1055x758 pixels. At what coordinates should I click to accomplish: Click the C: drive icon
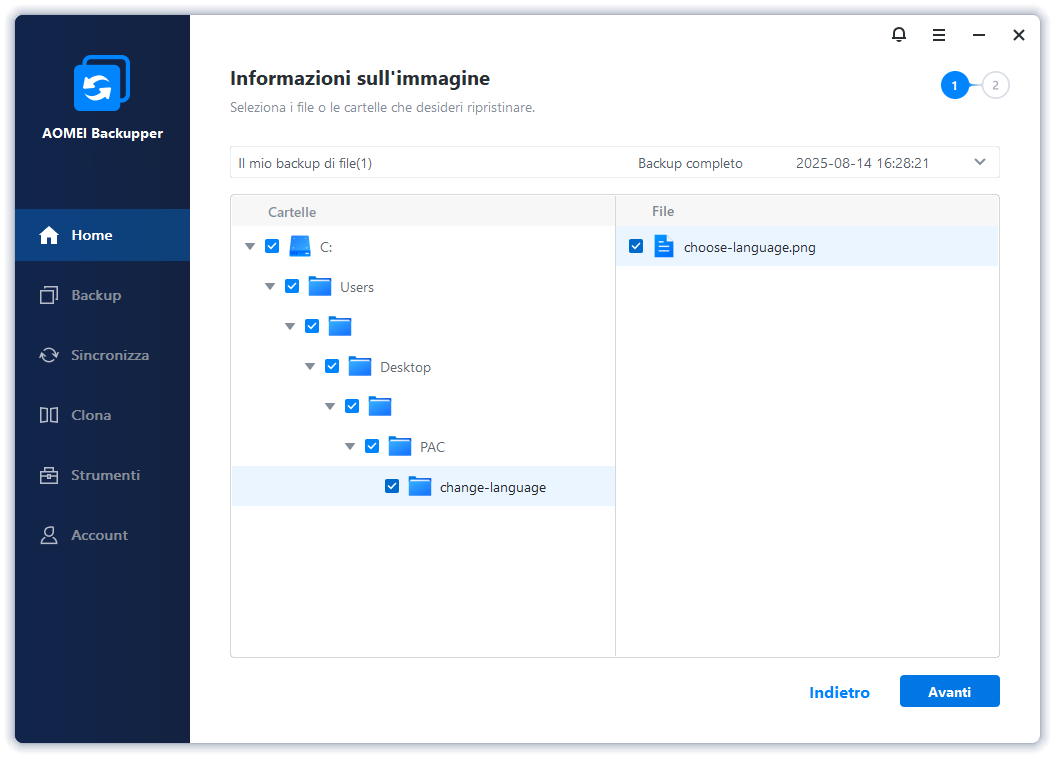(x=300, y=246)
